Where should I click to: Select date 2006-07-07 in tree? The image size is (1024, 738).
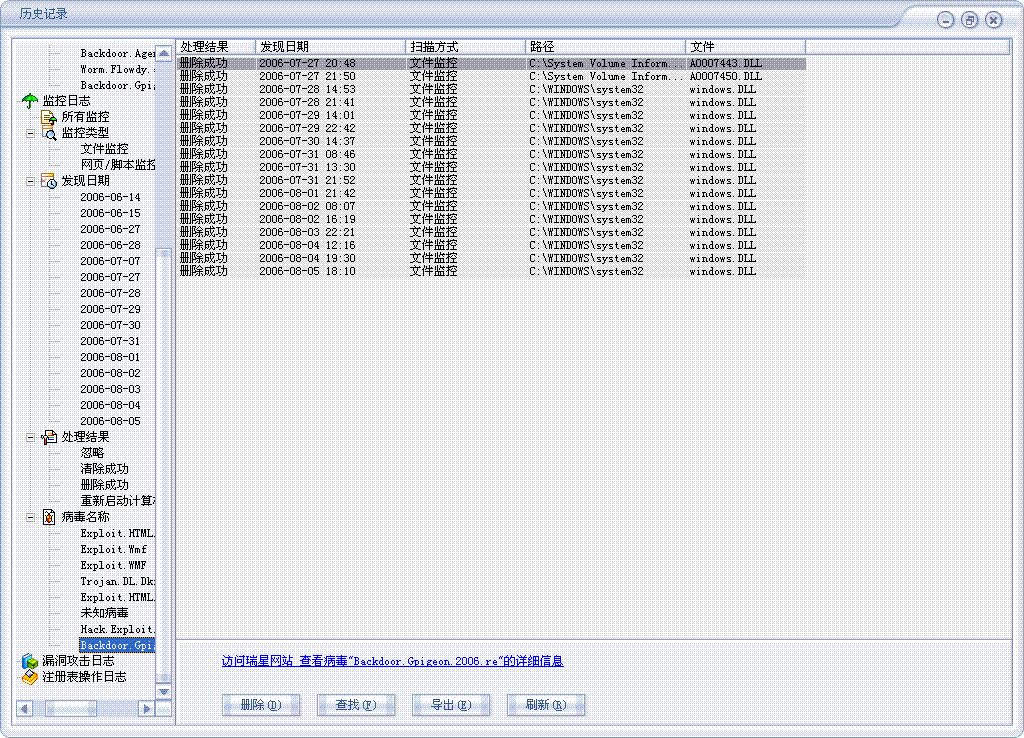(x=110, y=261)
